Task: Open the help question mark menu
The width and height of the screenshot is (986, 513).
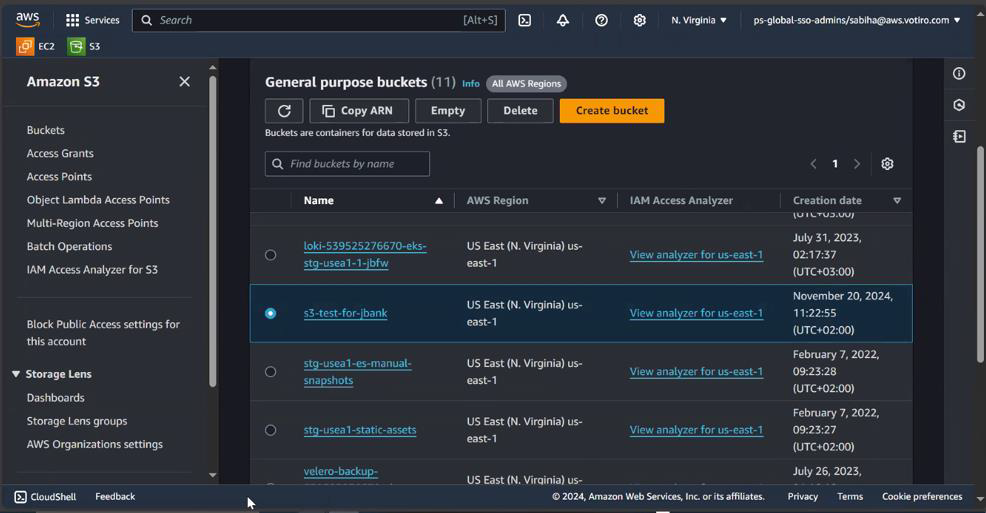Action: click(x=601, y=20)
